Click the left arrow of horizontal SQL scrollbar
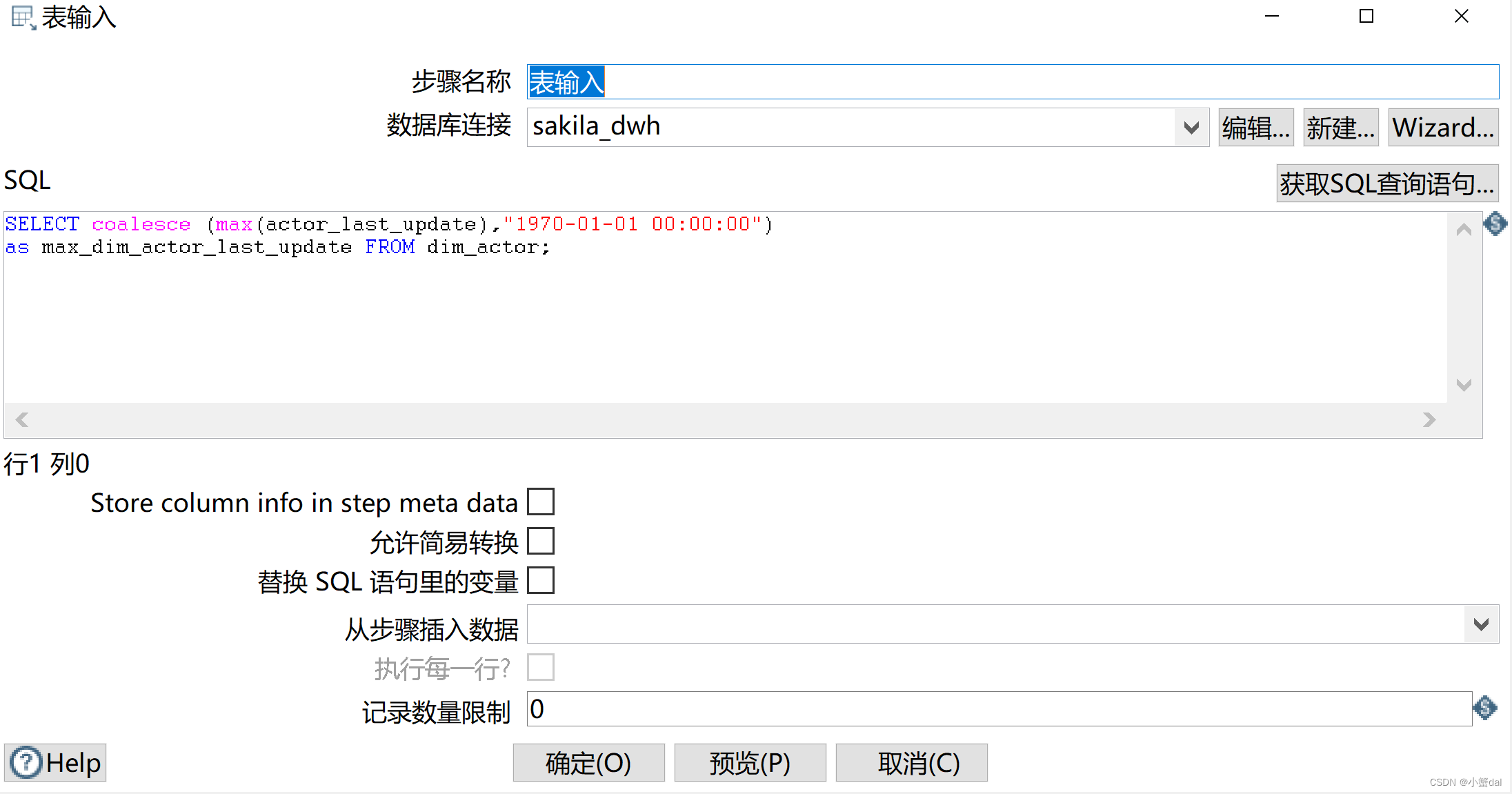Image resolution: width=1512 pixels, height=794 pixels. [x=21, y=419]
